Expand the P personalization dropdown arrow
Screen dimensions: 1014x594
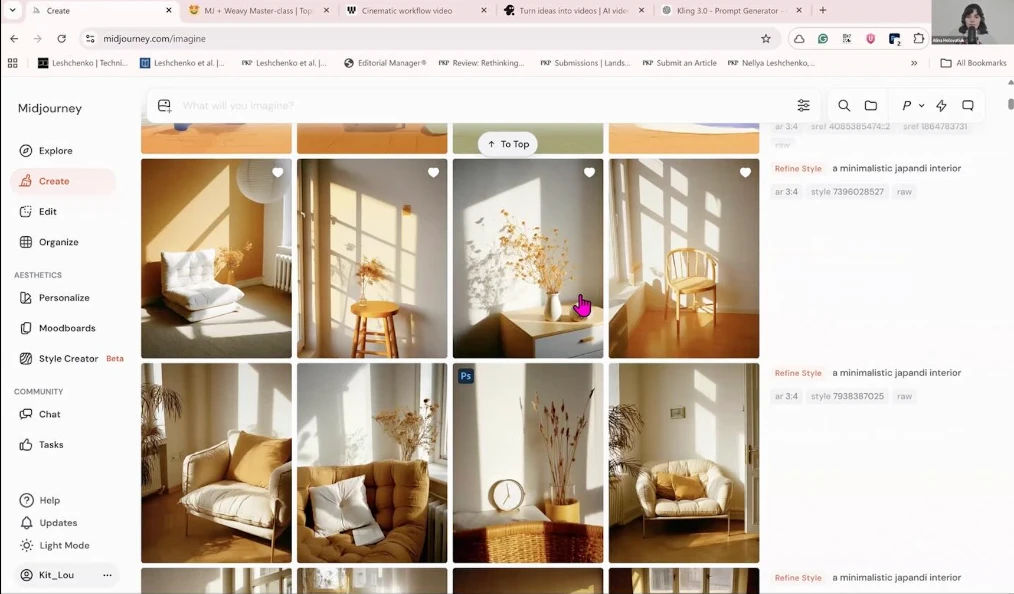tap(921, 106)
